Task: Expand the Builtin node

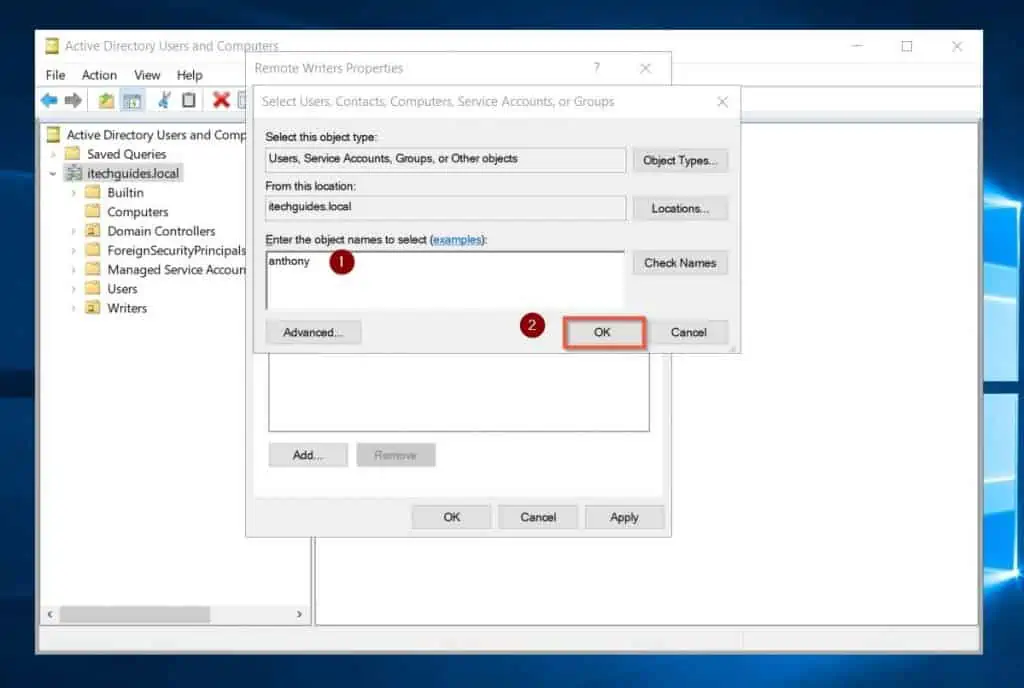Action: [74, 193]
